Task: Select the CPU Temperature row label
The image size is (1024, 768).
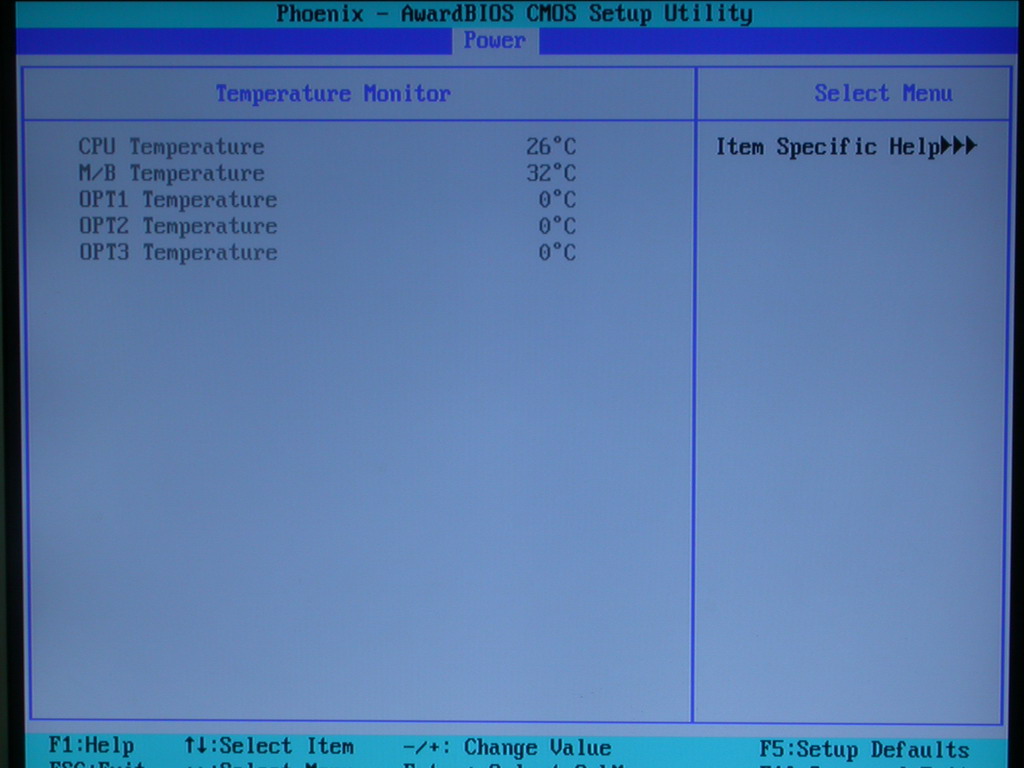Action: coord(171,147)
